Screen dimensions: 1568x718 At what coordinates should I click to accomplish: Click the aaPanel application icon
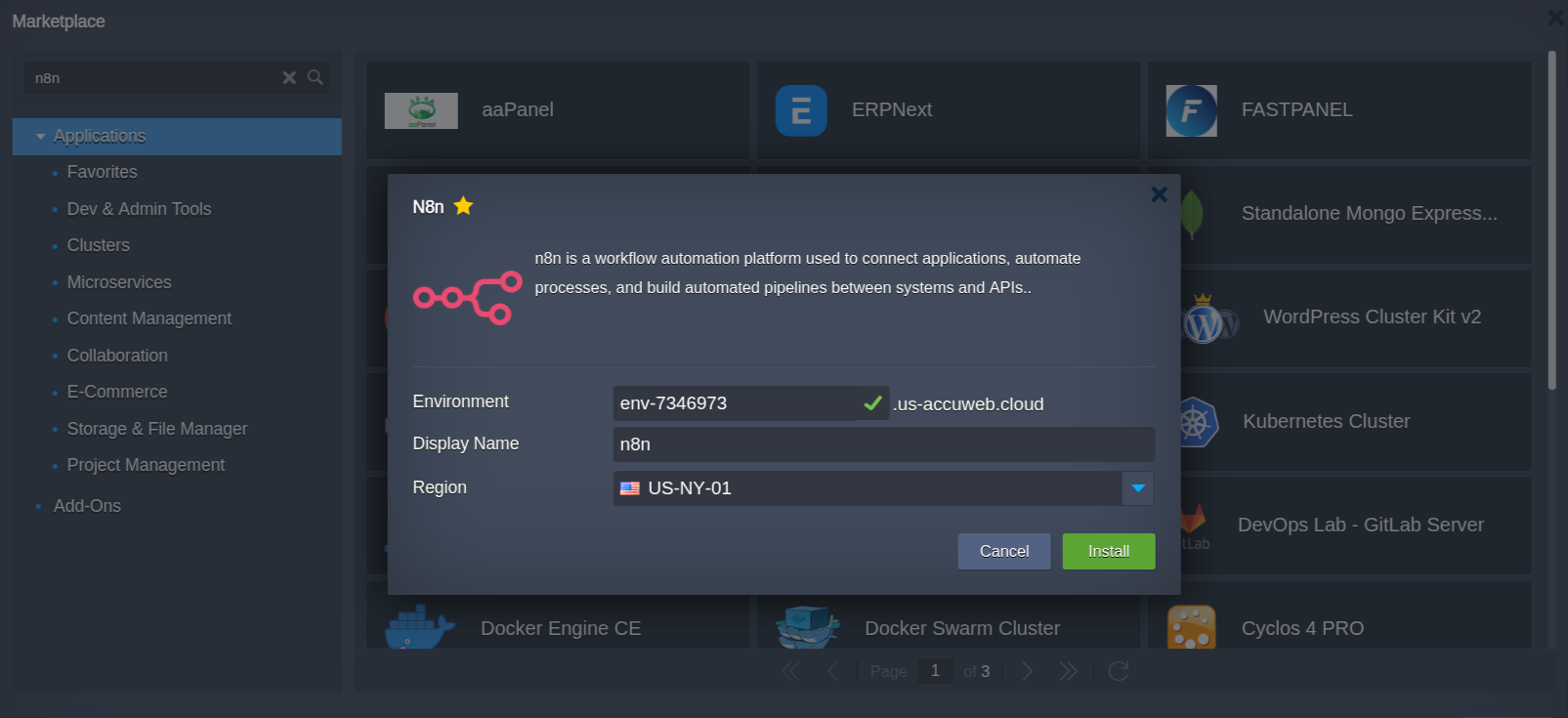coord(421,110)
